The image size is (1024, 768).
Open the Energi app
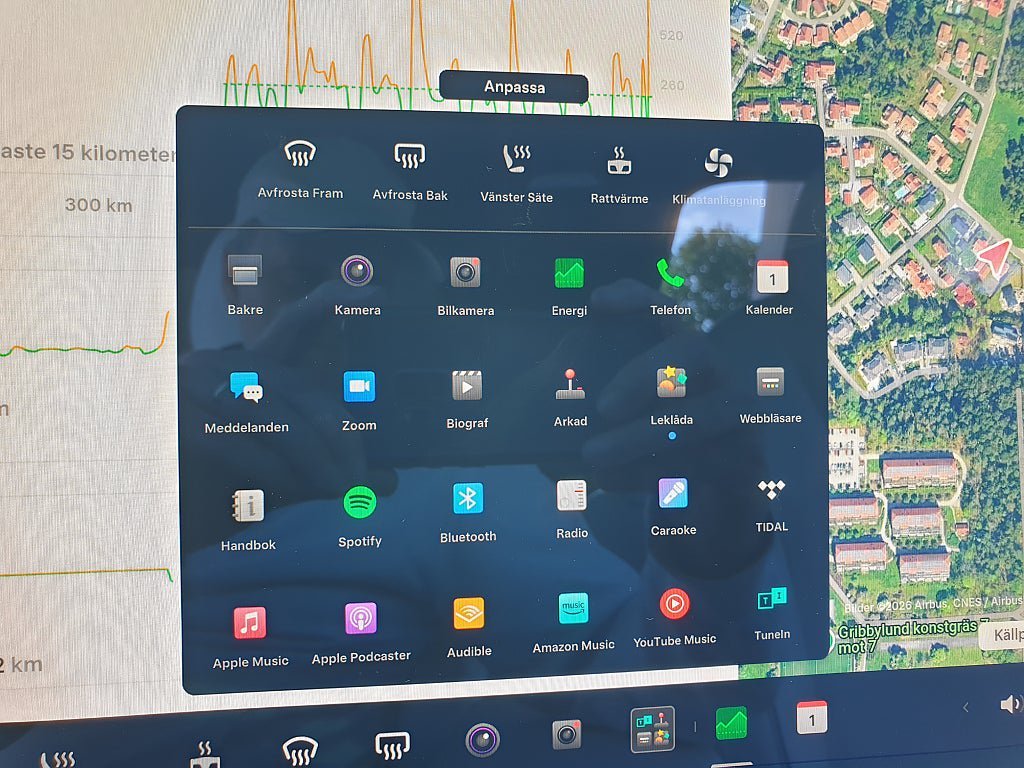click(569, 273)
